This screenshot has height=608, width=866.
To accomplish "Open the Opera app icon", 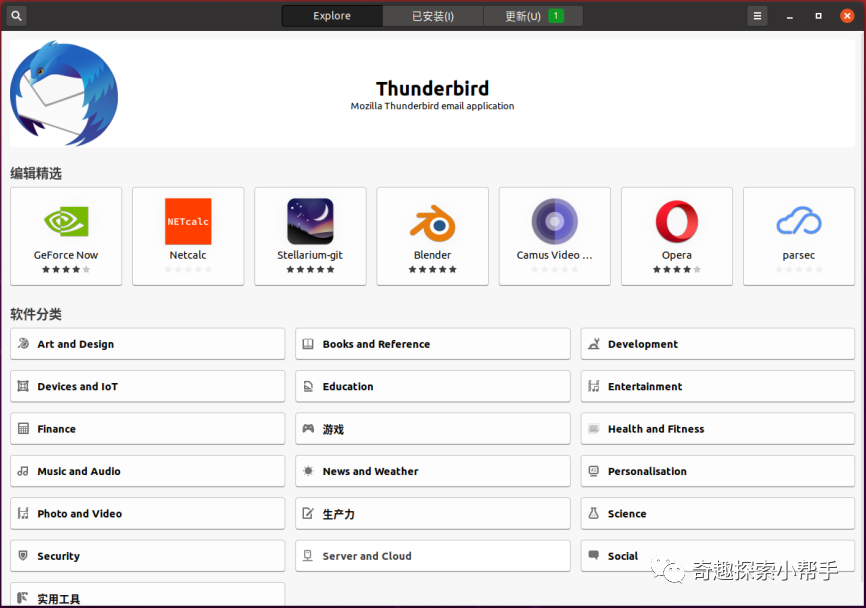I will (677, 221).
